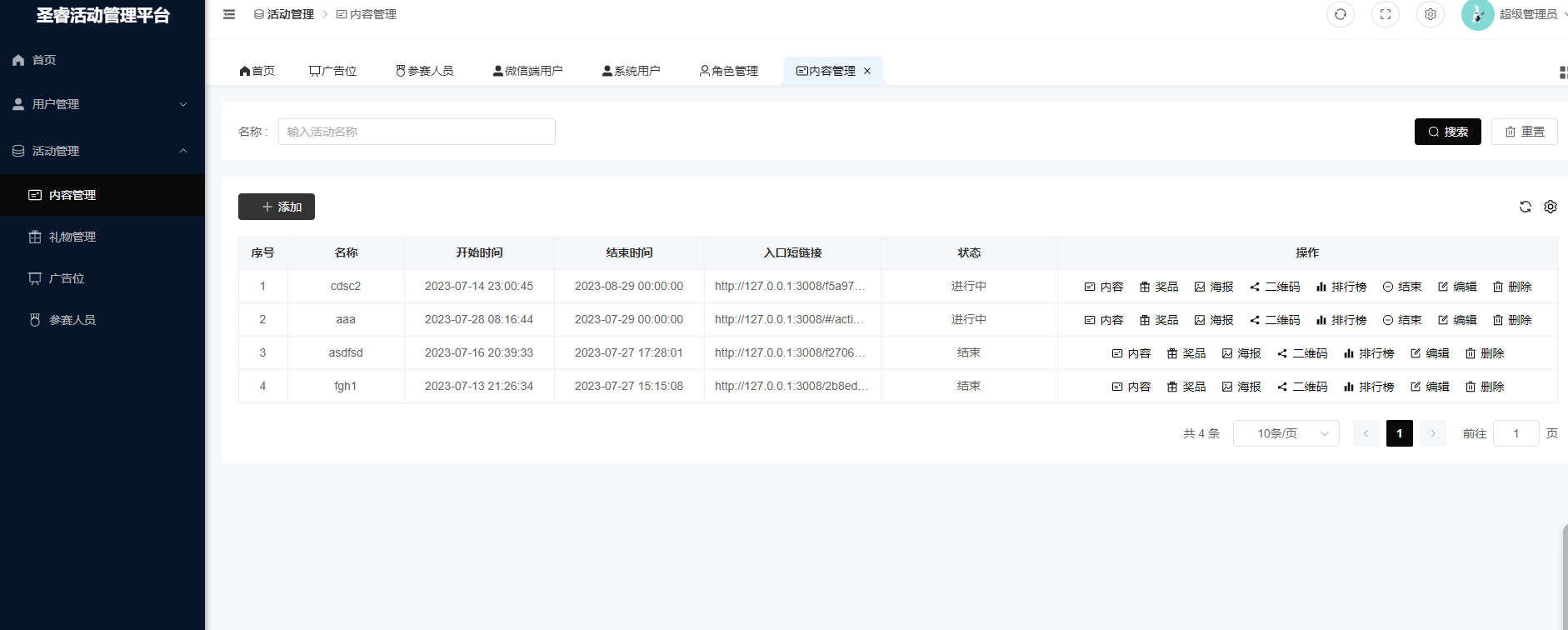Viewport: 1568px width, 630px height.
Task: Refresh the table with the reload icon
Action: pyautogui.click(x=1526, y=207)
